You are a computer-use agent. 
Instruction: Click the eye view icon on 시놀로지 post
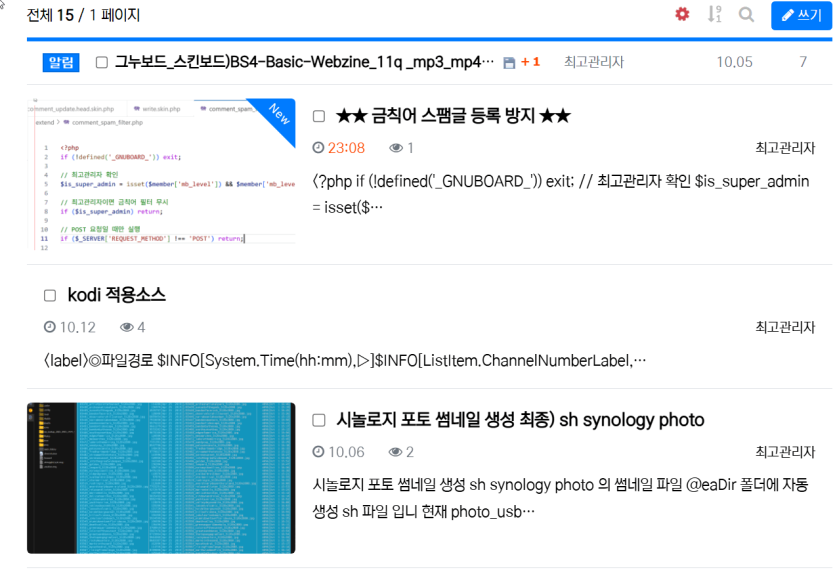tap(395, 452)
